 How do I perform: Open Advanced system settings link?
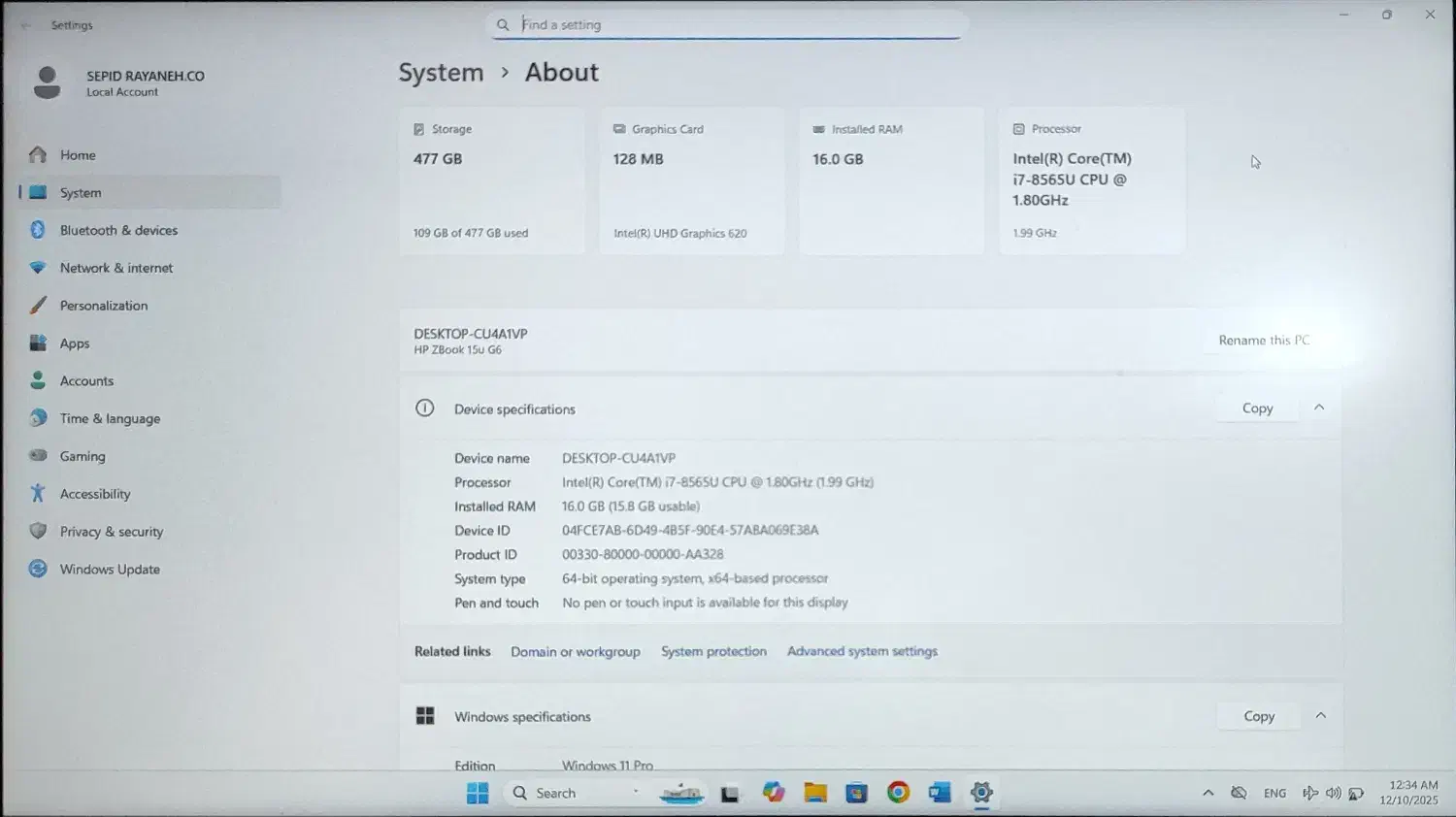(x=862, y=651)
